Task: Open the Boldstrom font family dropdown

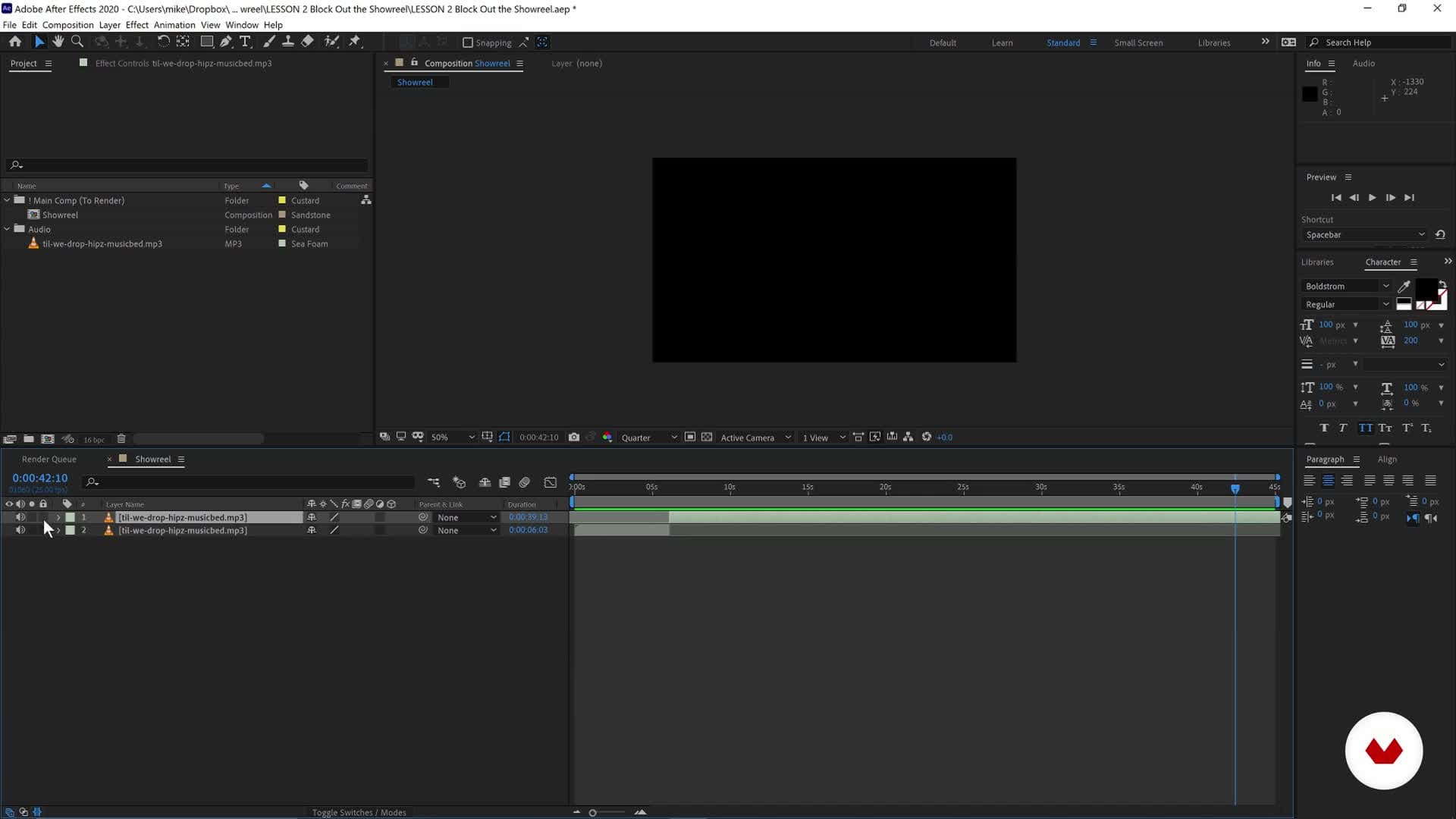Action: click(1347, 287)
